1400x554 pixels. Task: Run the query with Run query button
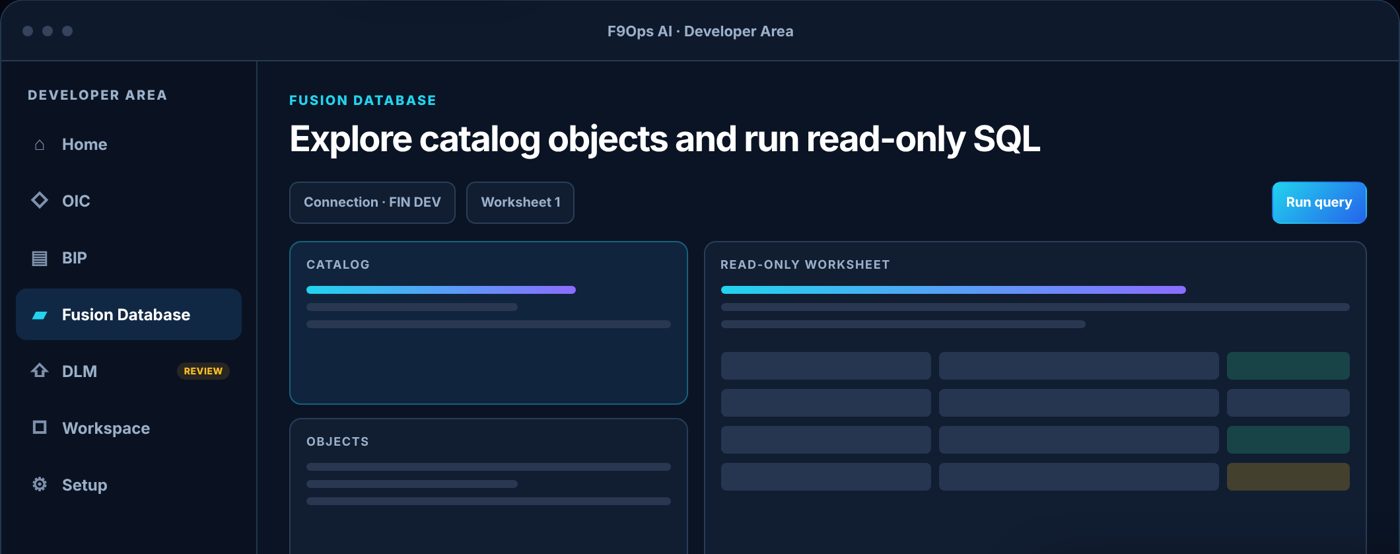coord(1319,202)
